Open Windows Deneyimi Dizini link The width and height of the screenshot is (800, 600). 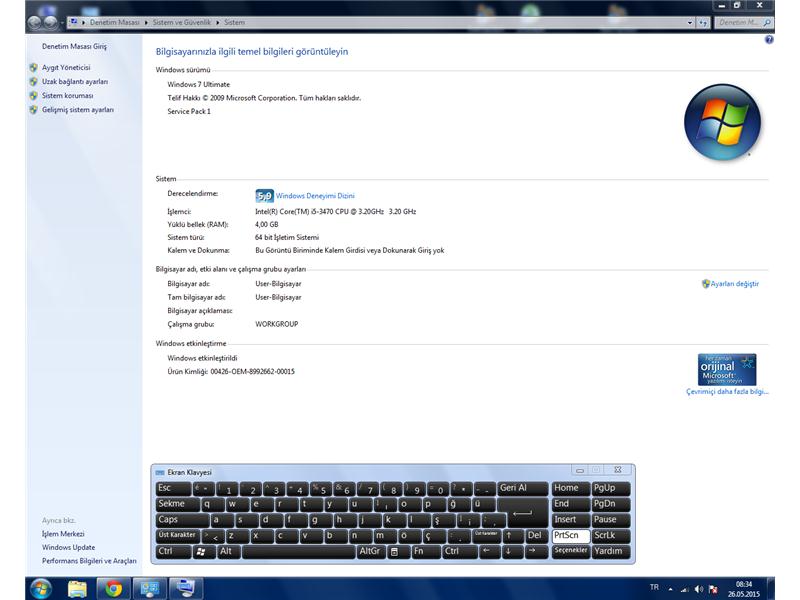tap(315, 196)
